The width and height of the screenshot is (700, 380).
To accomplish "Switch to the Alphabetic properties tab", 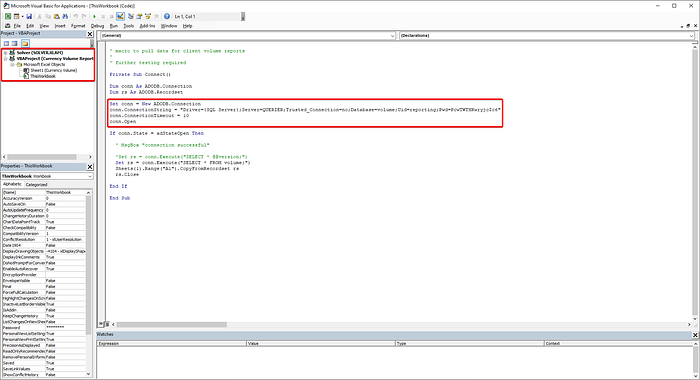I will (12, 184).
